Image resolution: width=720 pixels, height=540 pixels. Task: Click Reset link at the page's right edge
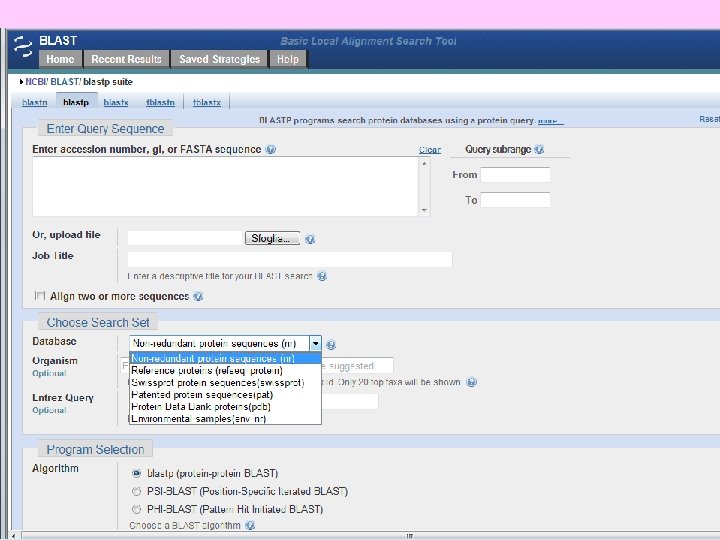point(709,119)
